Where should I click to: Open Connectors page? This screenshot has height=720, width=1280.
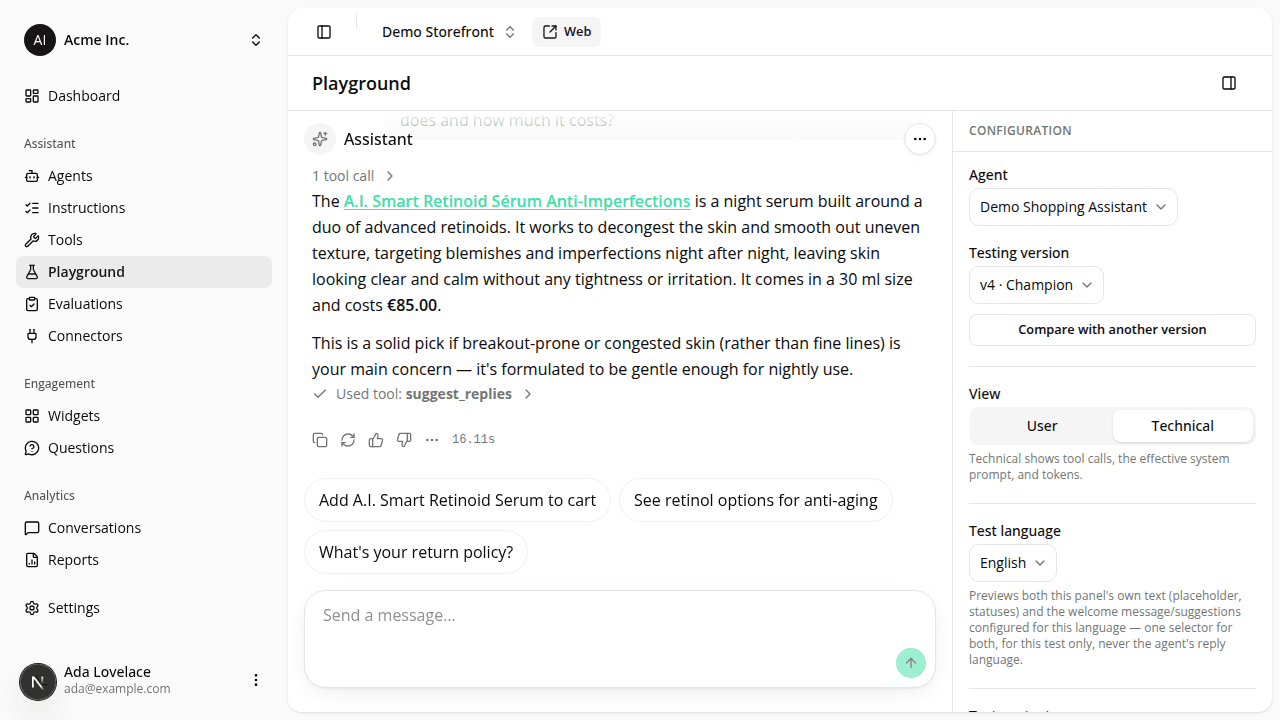[x=144, y=336]
